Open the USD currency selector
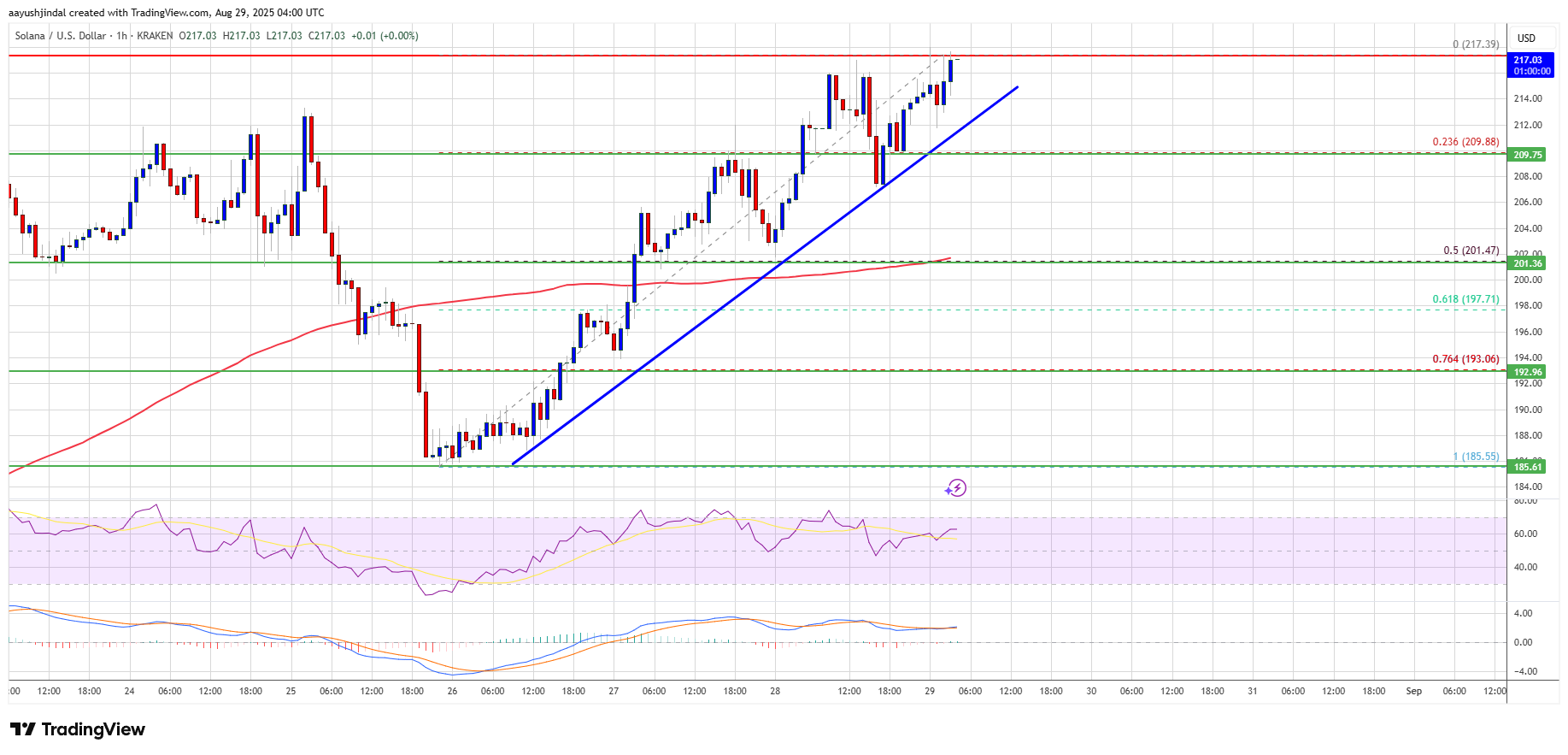Viewport: 1568px width, 755px height. [1526, 38]
